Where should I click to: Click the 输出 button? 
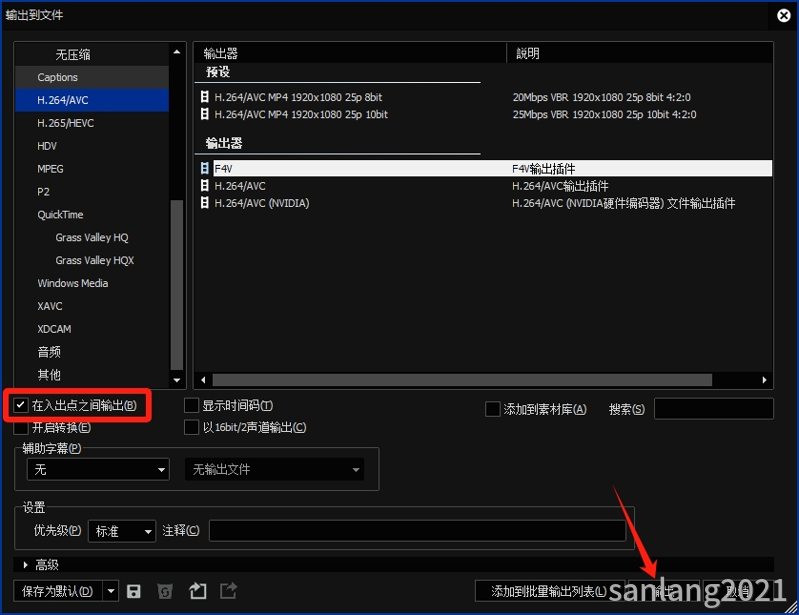click(x=663, y=591)
